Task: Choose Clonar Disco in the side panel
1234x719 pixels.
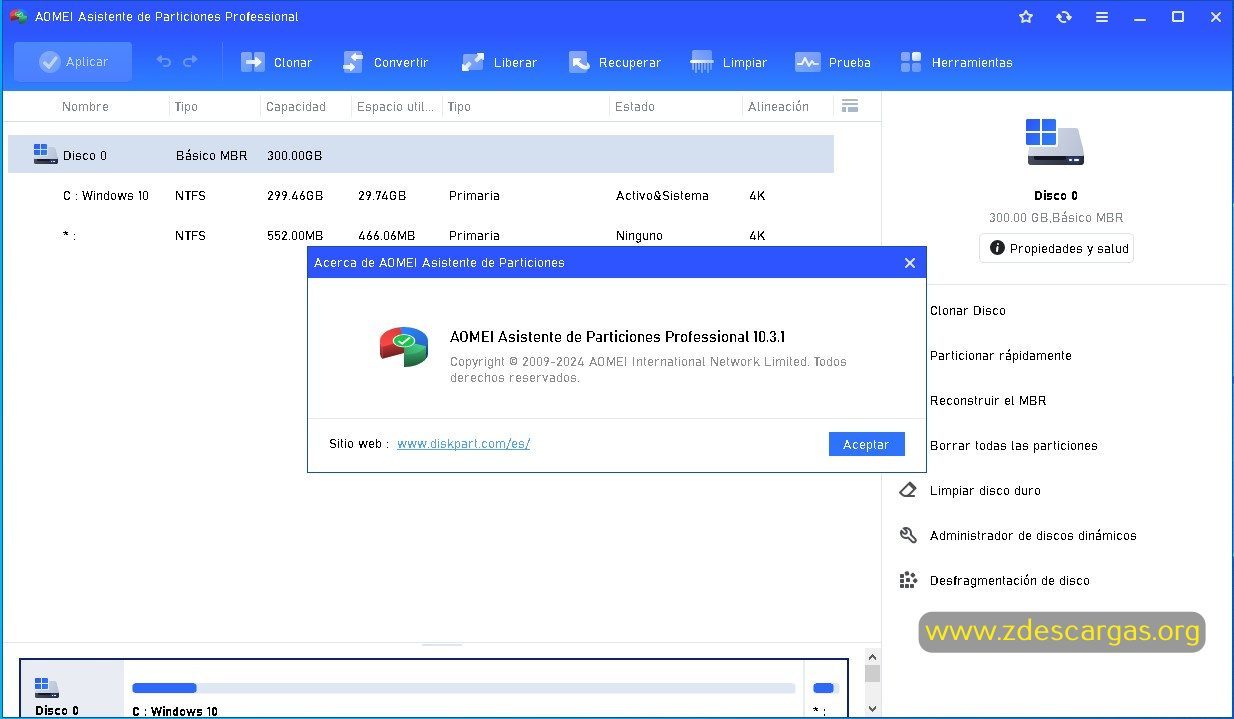Action: (967, 311)
